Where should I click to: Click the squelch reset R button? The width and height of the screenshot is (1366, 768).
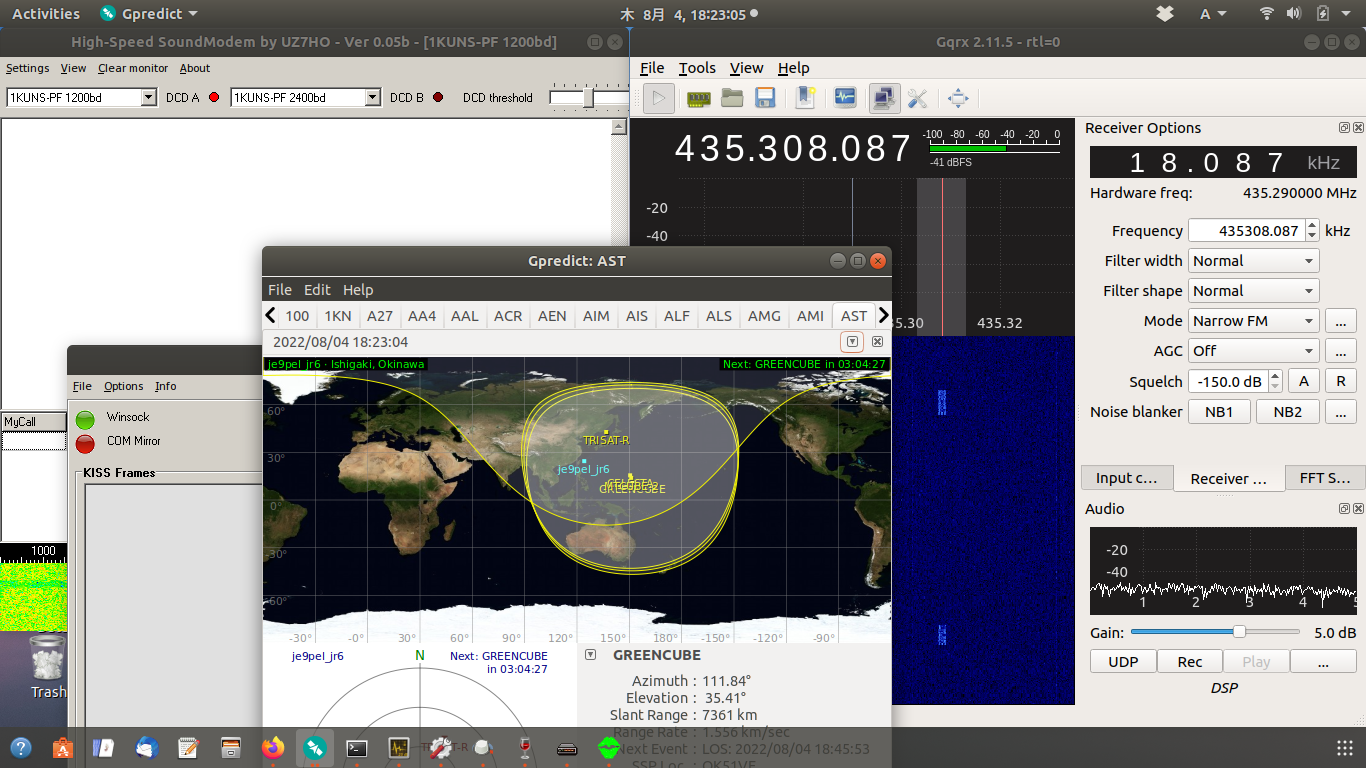pos(1341,381)
